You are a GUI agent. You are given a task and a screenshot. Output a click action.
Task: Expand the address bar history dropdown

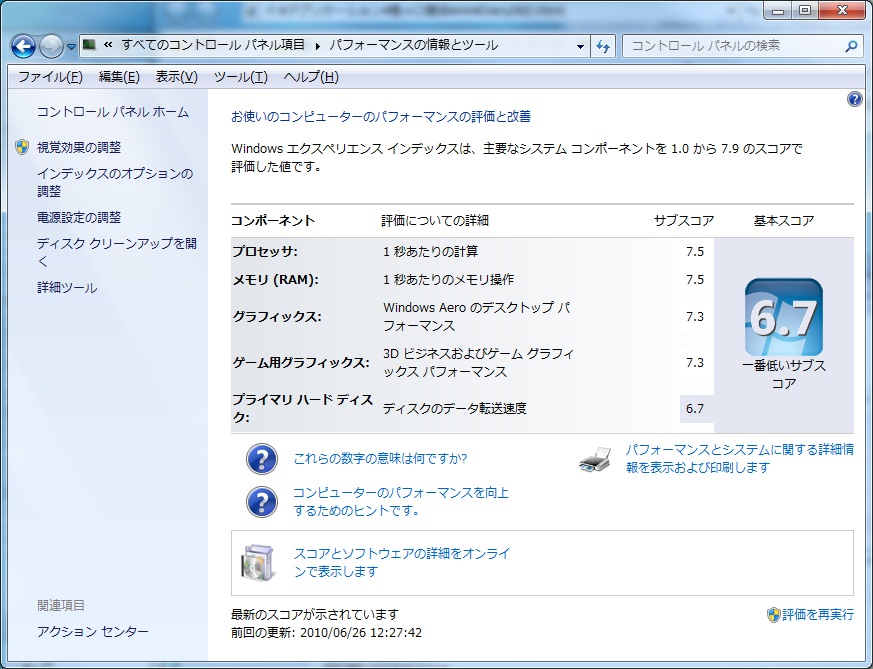pos(580,46)
